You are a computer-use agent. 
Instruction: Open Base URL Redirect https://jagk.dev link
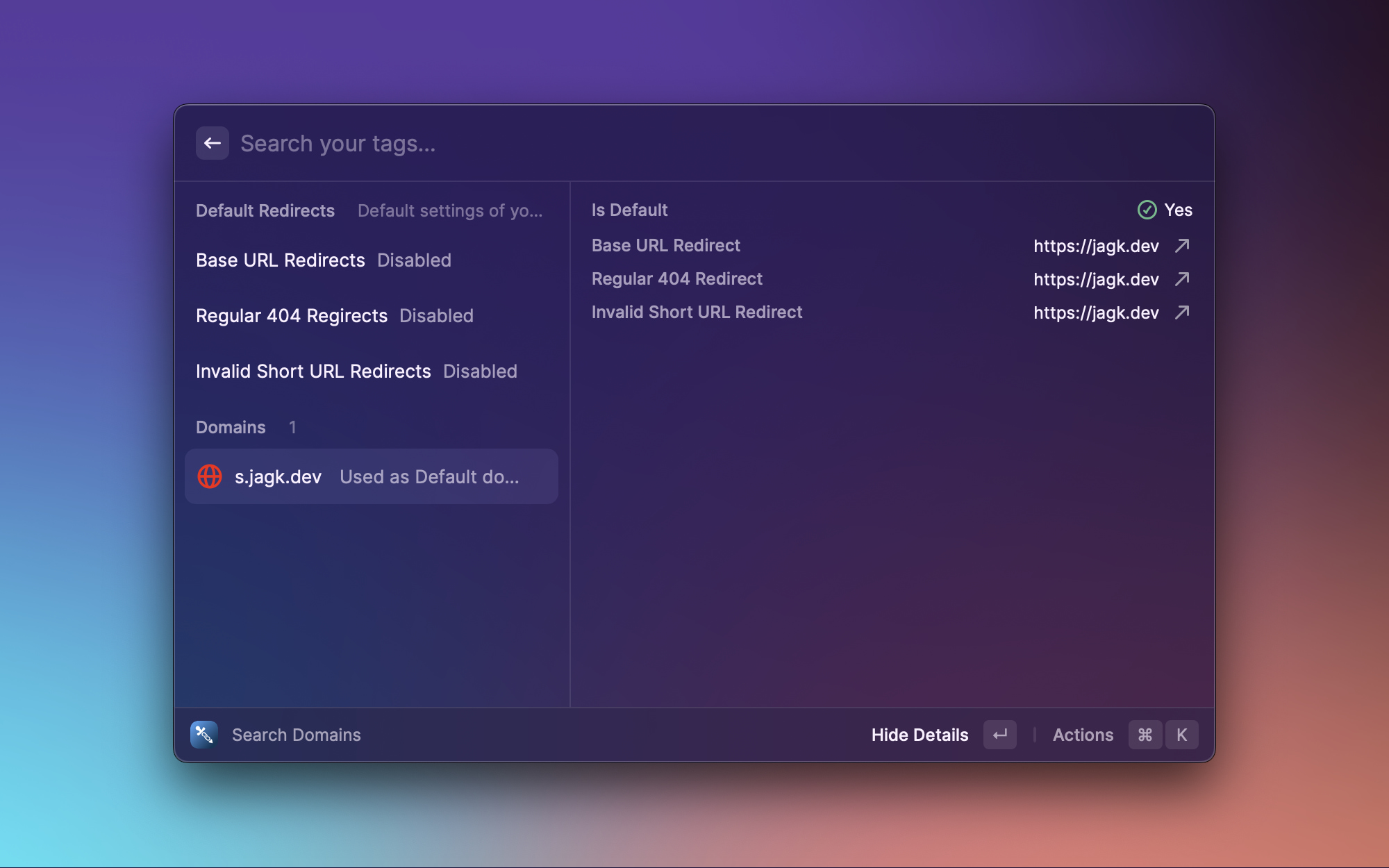1096,246
